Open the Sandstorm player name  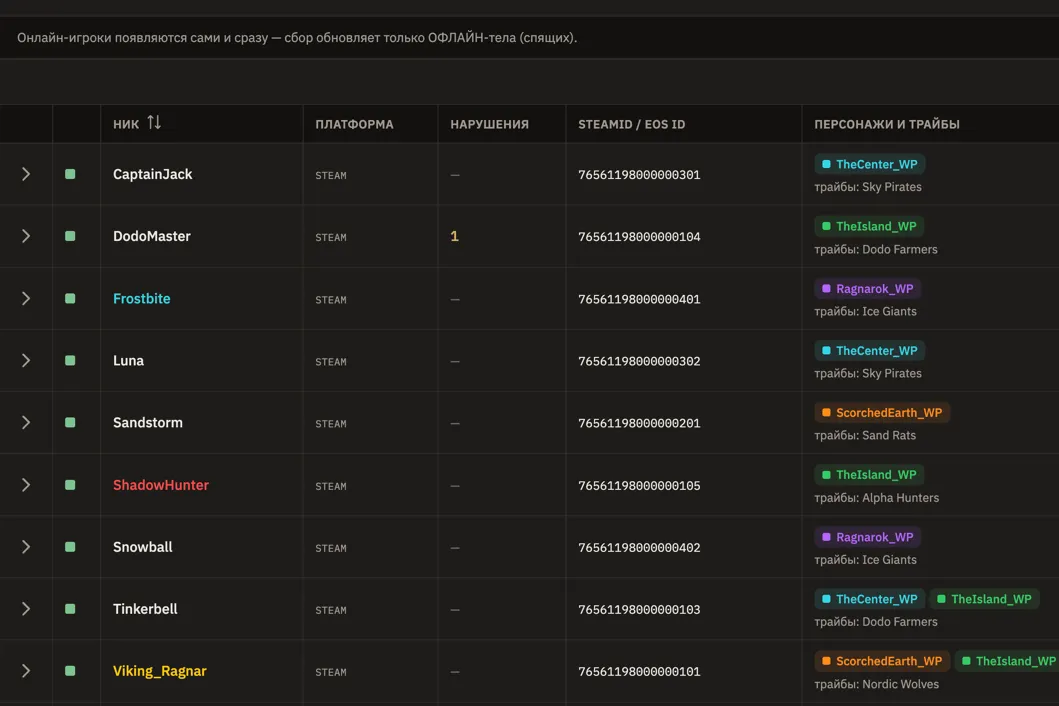pyautogui.click(x=148, y=423)
